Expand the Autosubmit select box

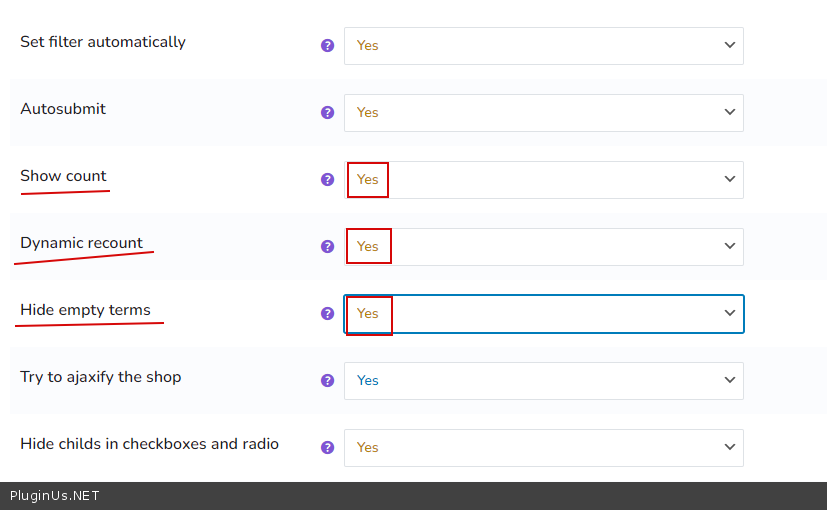pos(543,113)
